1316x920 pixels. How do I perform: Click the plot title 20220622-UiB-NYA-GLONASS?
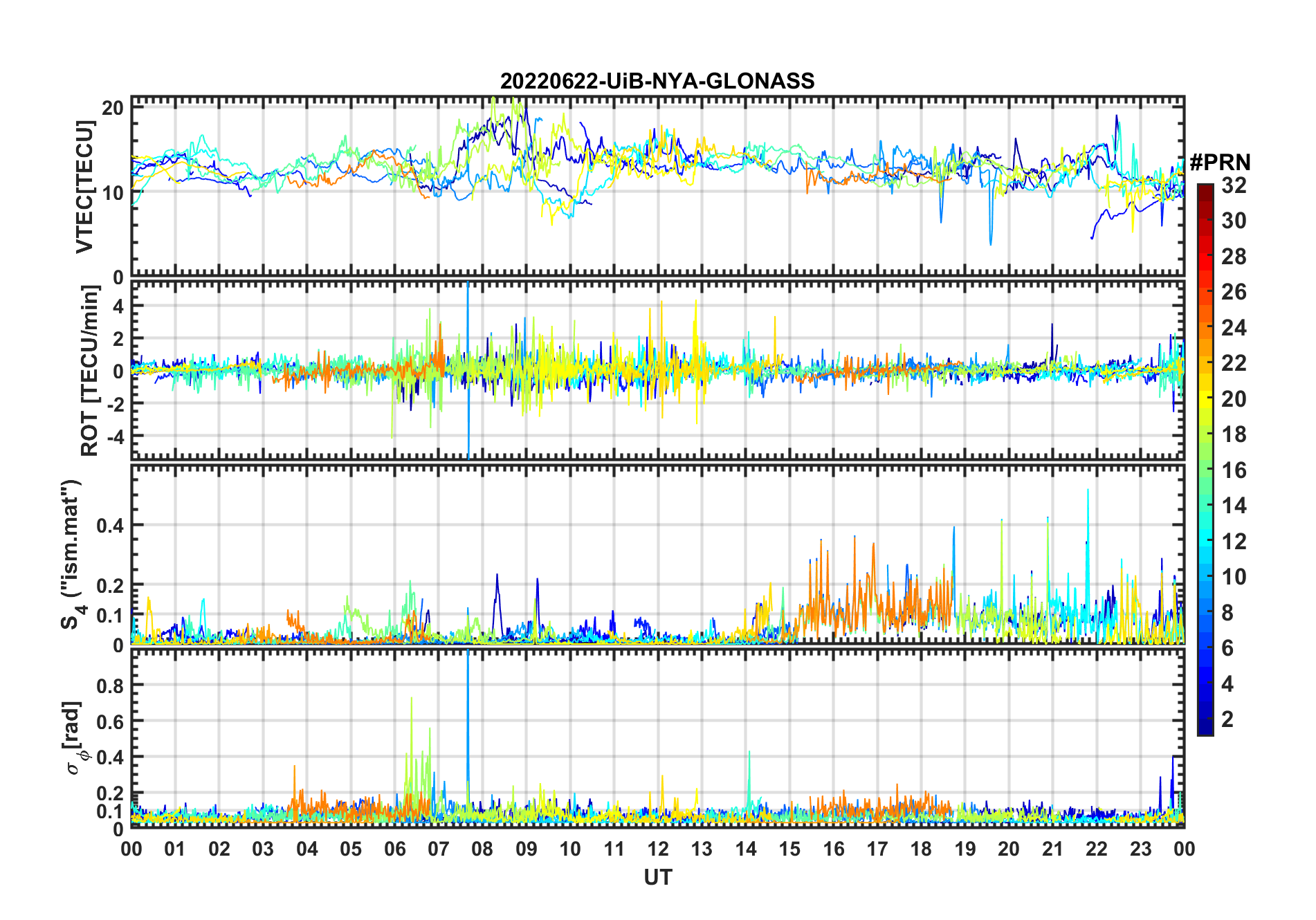(x=657, y=82)
